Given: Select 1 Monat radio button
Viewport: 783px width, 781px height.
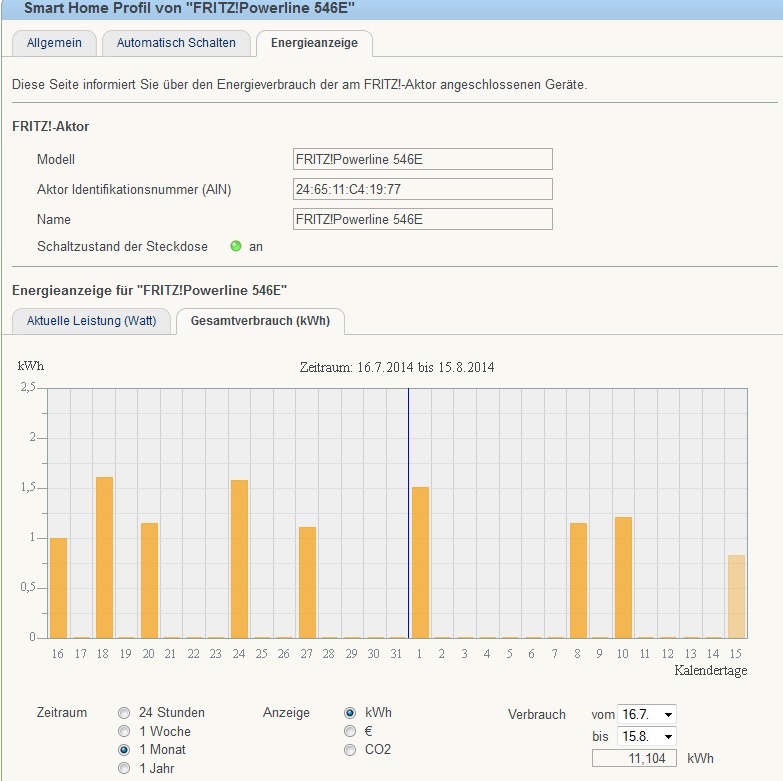Looking at the screenshot, I should [x=124, y=749].
